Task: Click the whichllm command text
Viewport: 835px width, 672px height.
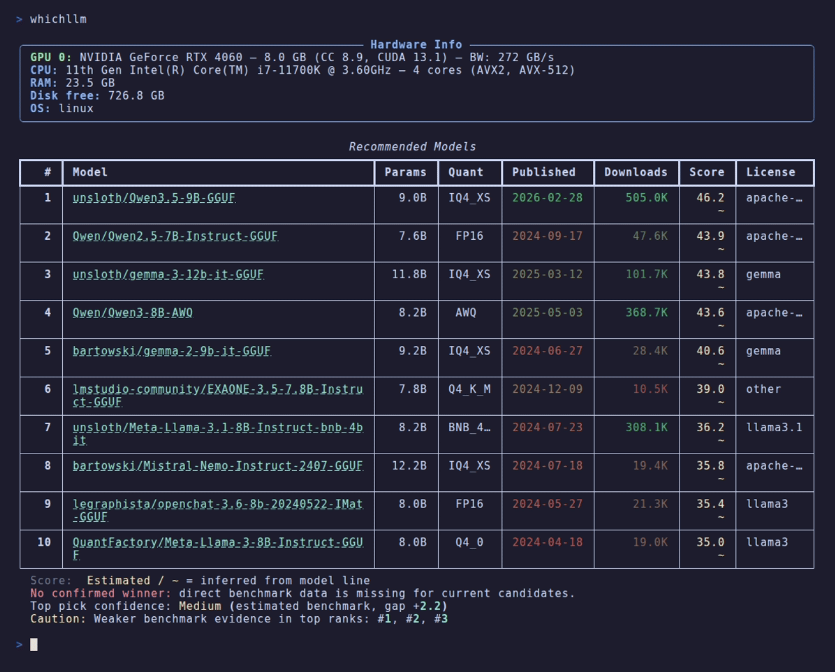Action: tap(58, 19)
